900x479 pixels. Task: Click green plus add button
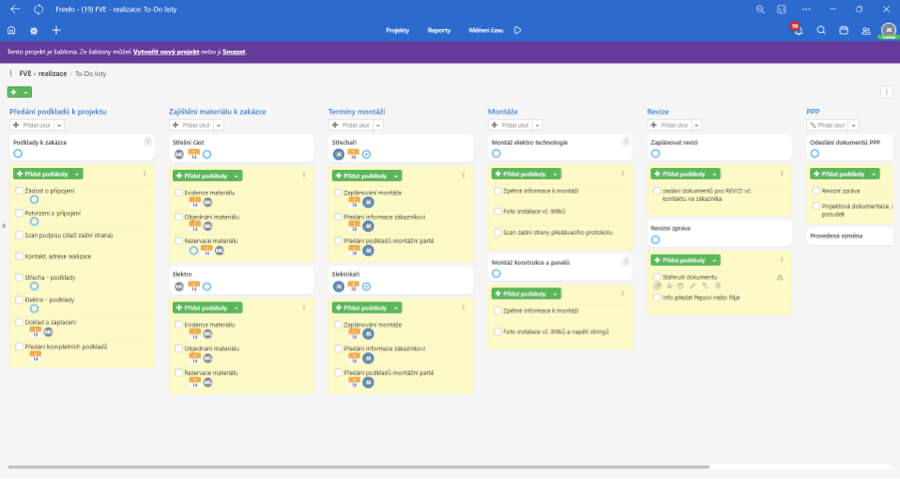pos(14,92)
